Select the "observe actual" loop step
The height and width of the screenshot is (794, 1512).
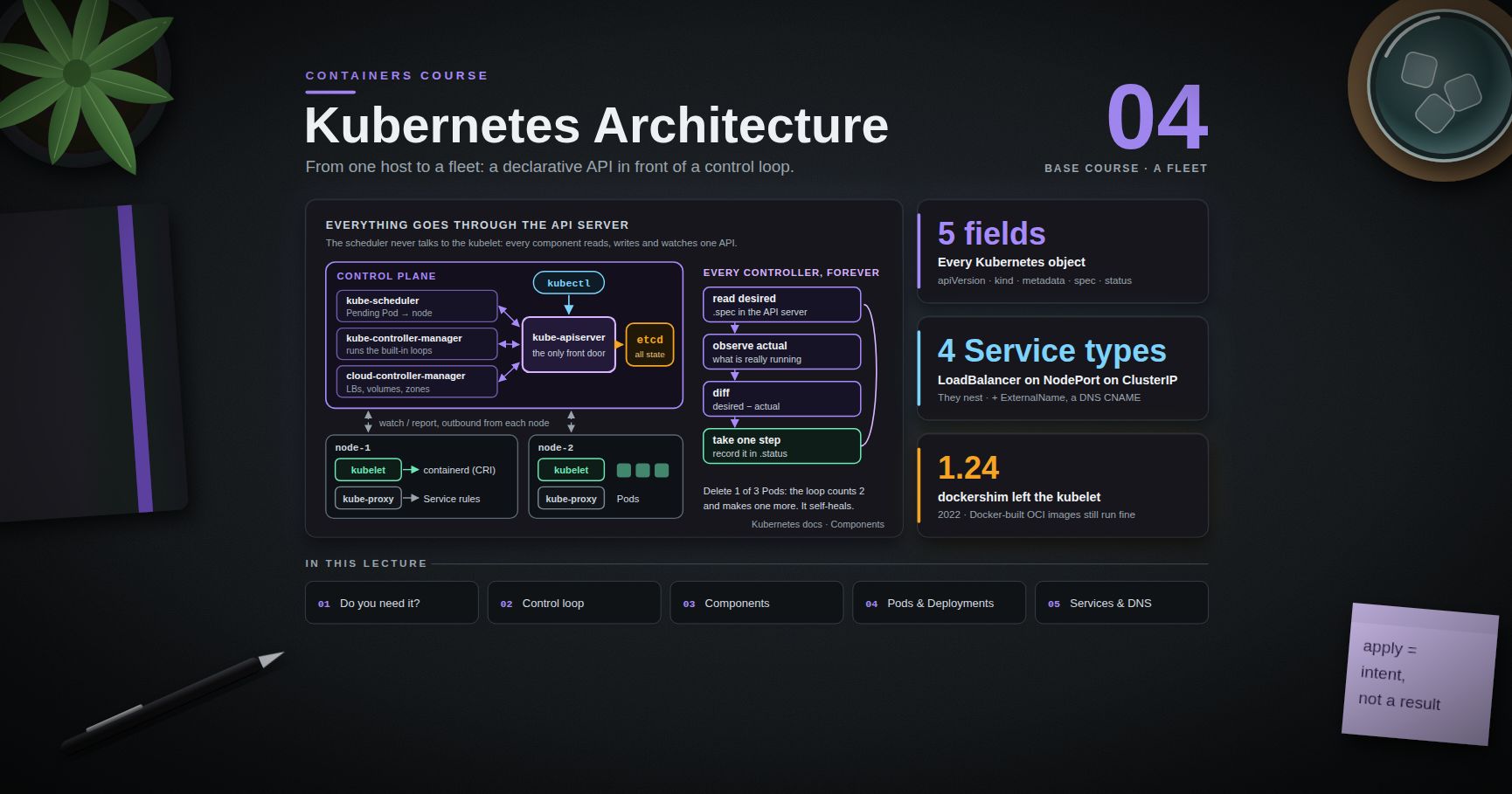(782, 352)
